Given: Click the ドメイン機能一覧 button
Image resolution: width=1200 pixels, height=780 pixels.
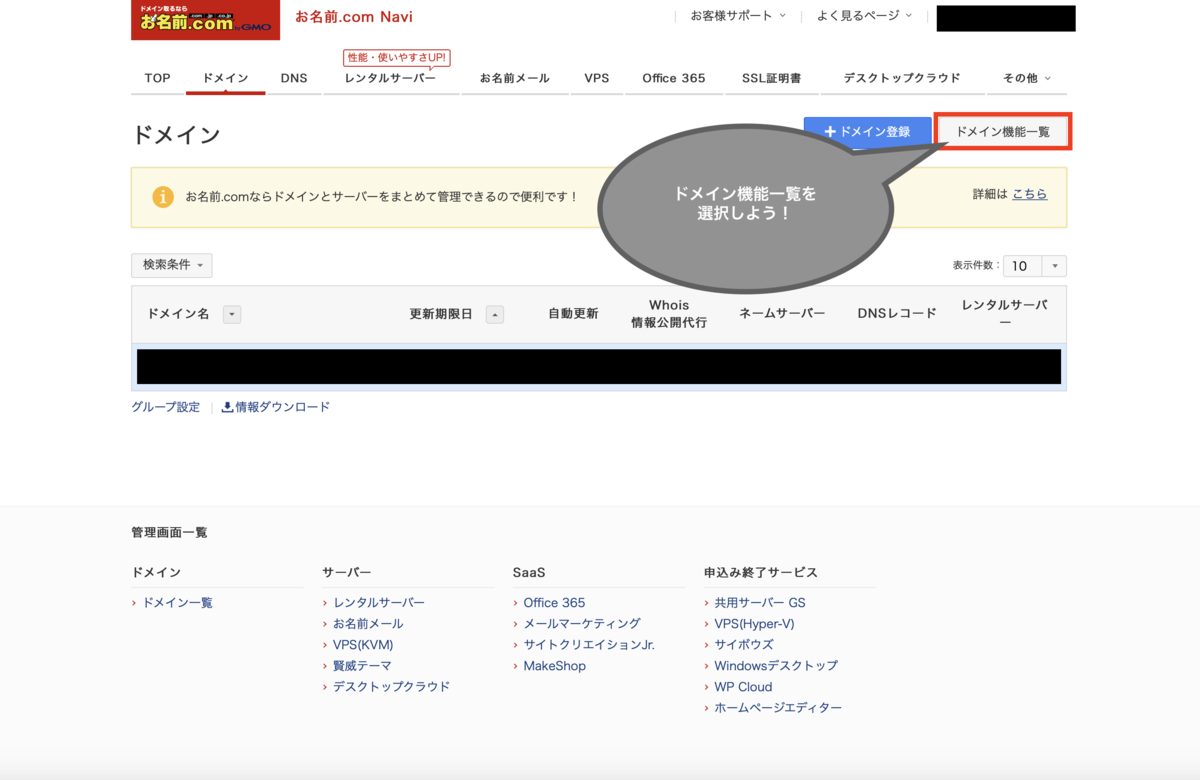Looking at the screenshot, I should click(x=1003, y=132).
